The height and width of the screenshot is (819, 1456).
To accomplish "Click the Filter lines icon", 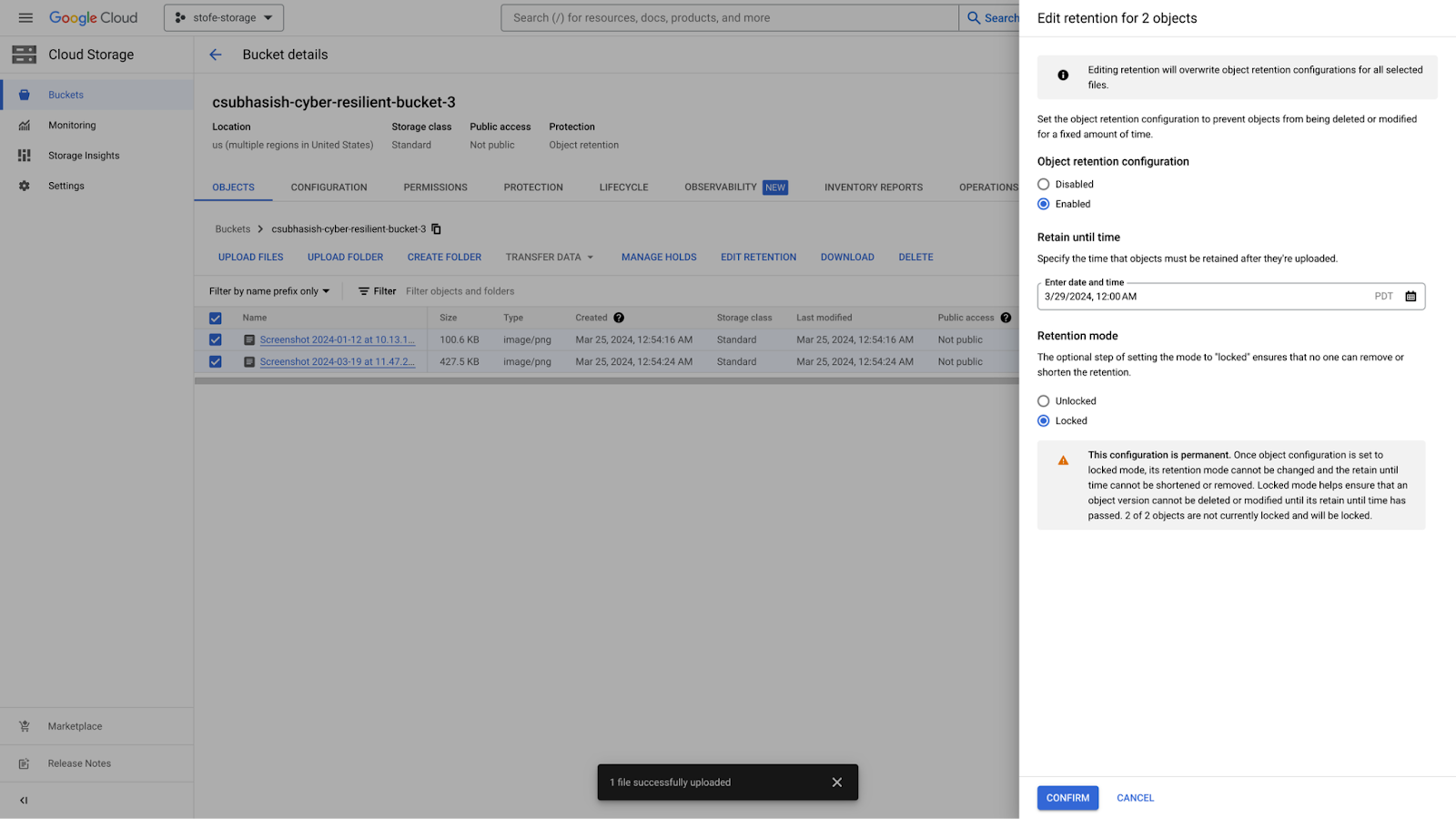I will [364, 291].
